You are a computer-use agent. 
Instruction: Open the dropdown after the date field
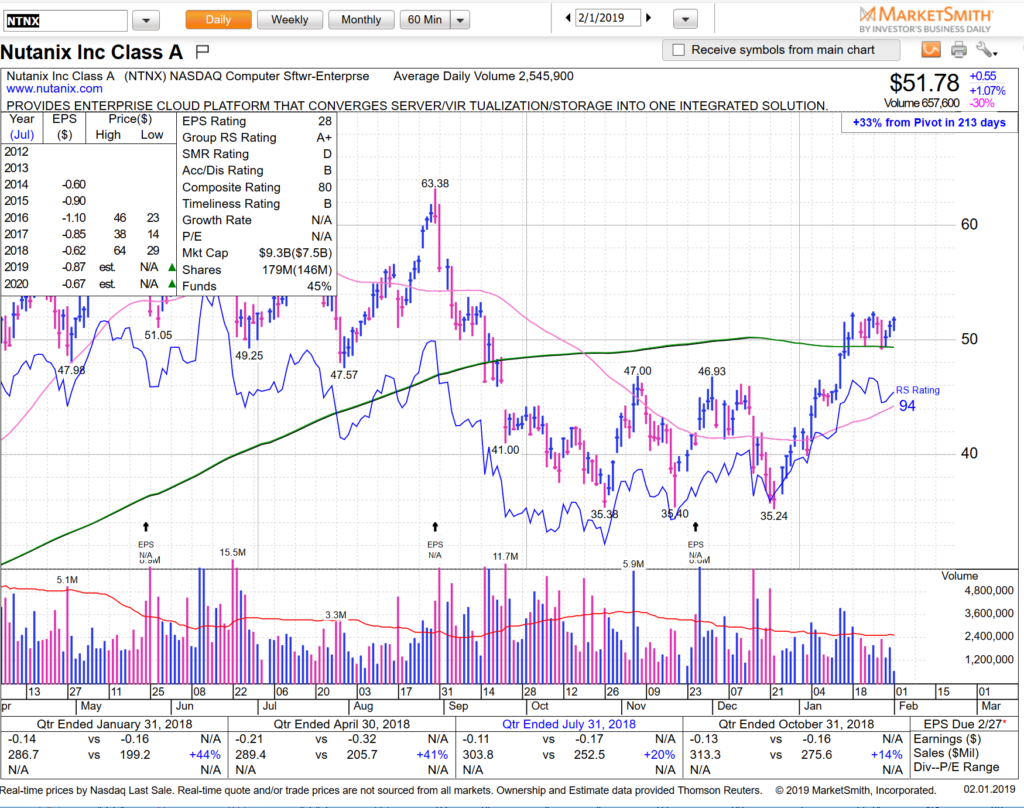tap(685, 20)
